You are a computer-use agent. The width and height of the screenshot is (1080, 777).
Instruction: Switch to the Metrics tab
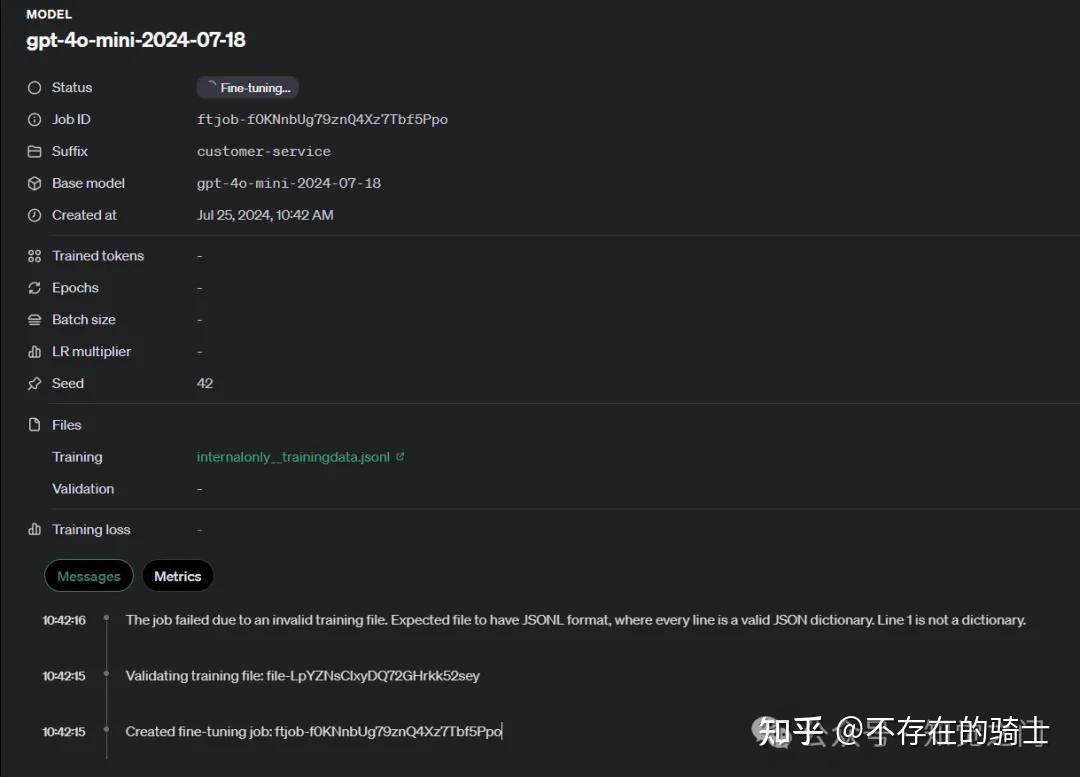178,576
